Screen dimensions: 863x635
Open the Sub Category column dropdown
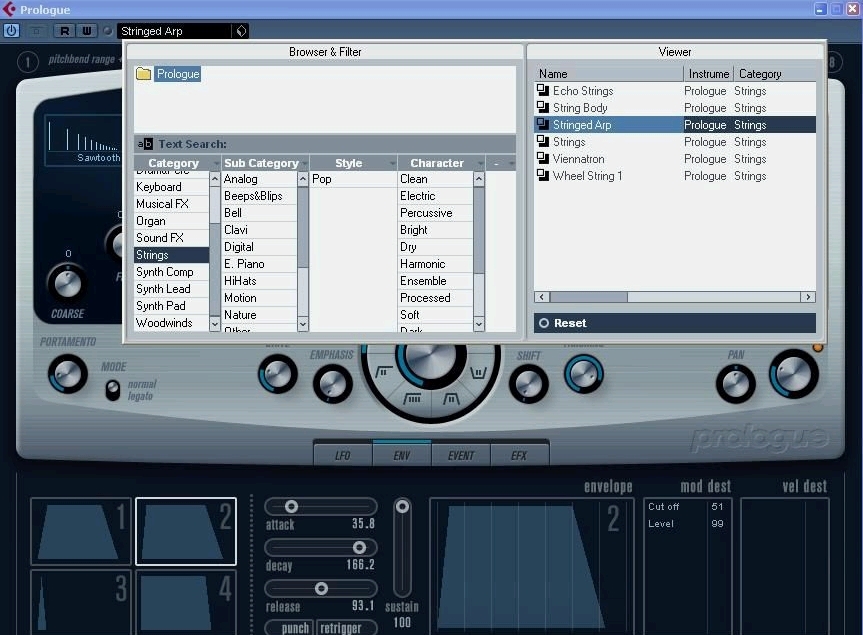(304, 163)
